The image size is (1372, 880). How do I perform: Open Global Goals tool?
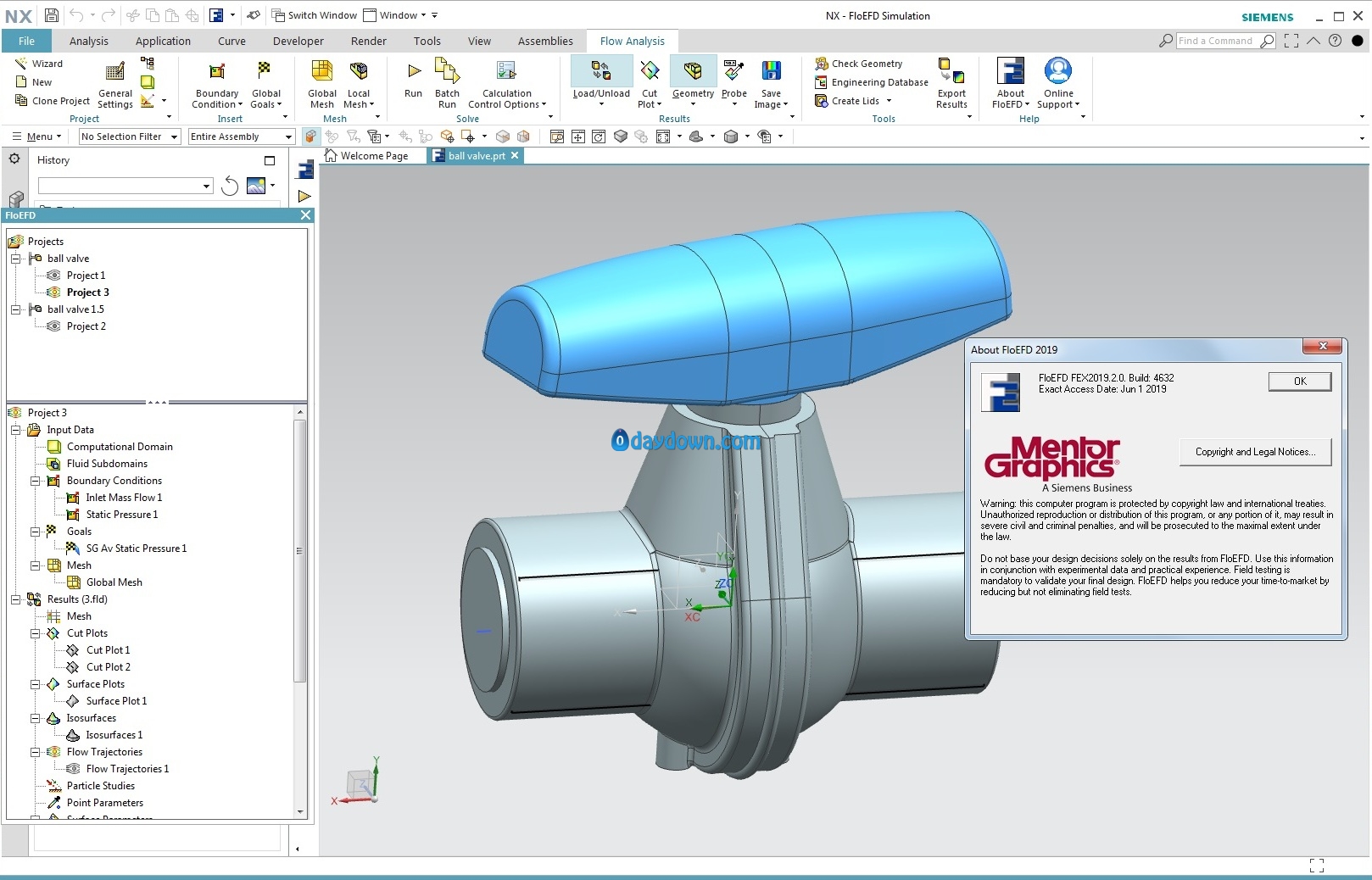click(265, 85)
